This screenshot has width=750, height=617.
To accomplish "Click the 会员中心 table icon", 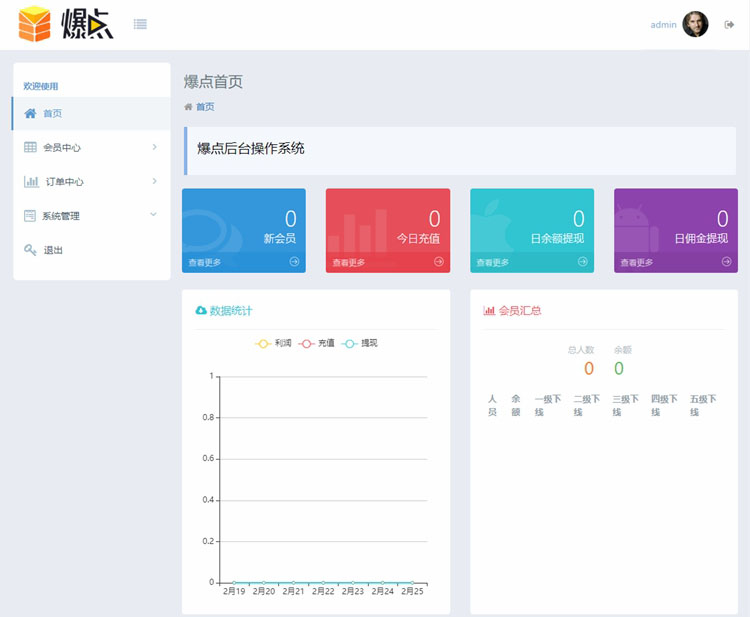I will (30, 147).
